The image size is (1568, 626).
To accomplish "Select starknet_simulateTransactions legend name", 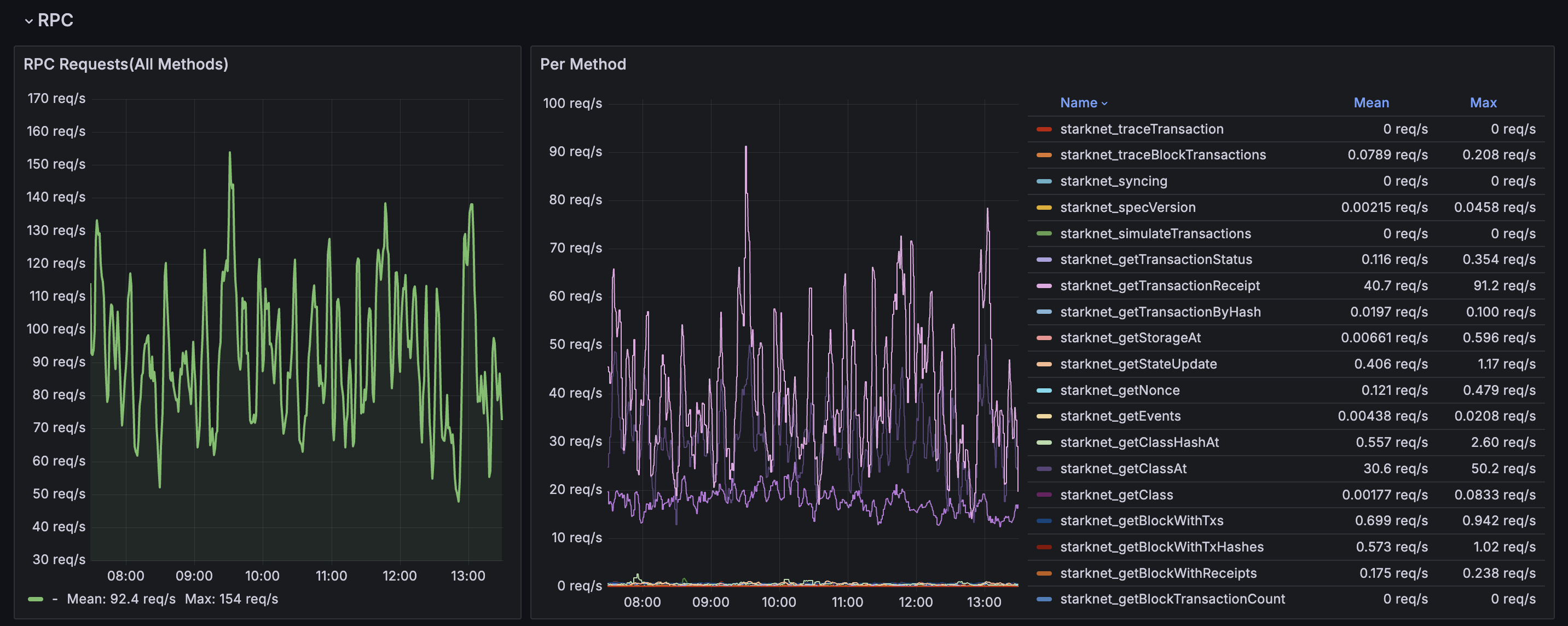I will [x=1155, y=234].
